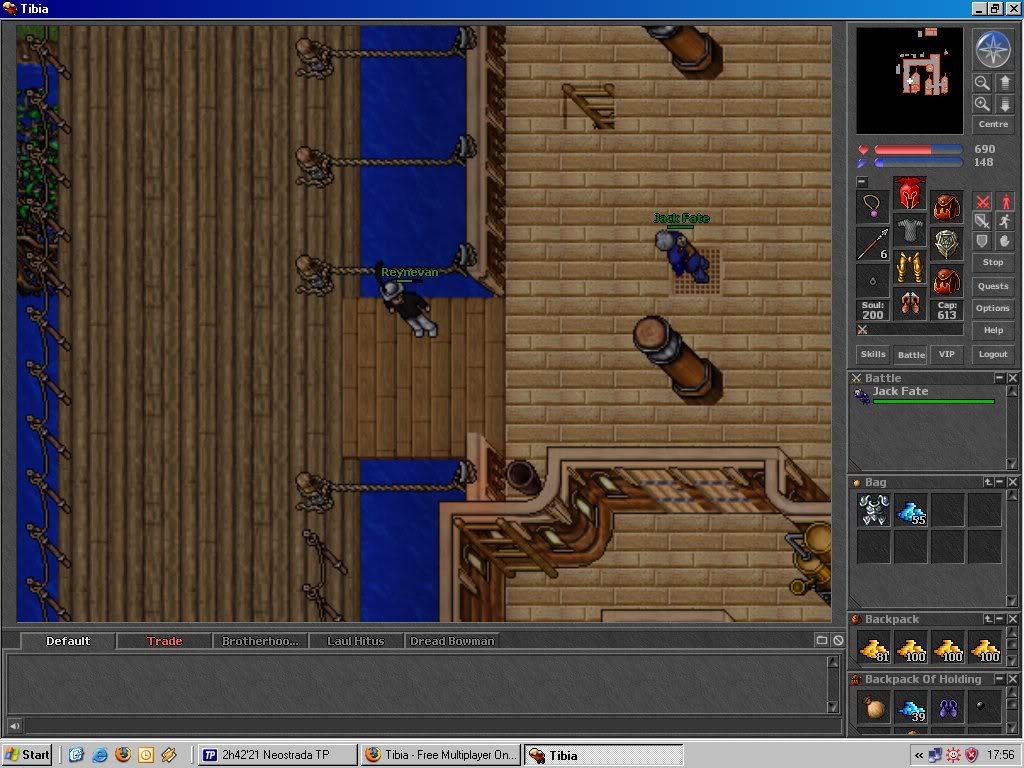
Task: Click the chat volume speaker icon
Action: coord(14,726)
